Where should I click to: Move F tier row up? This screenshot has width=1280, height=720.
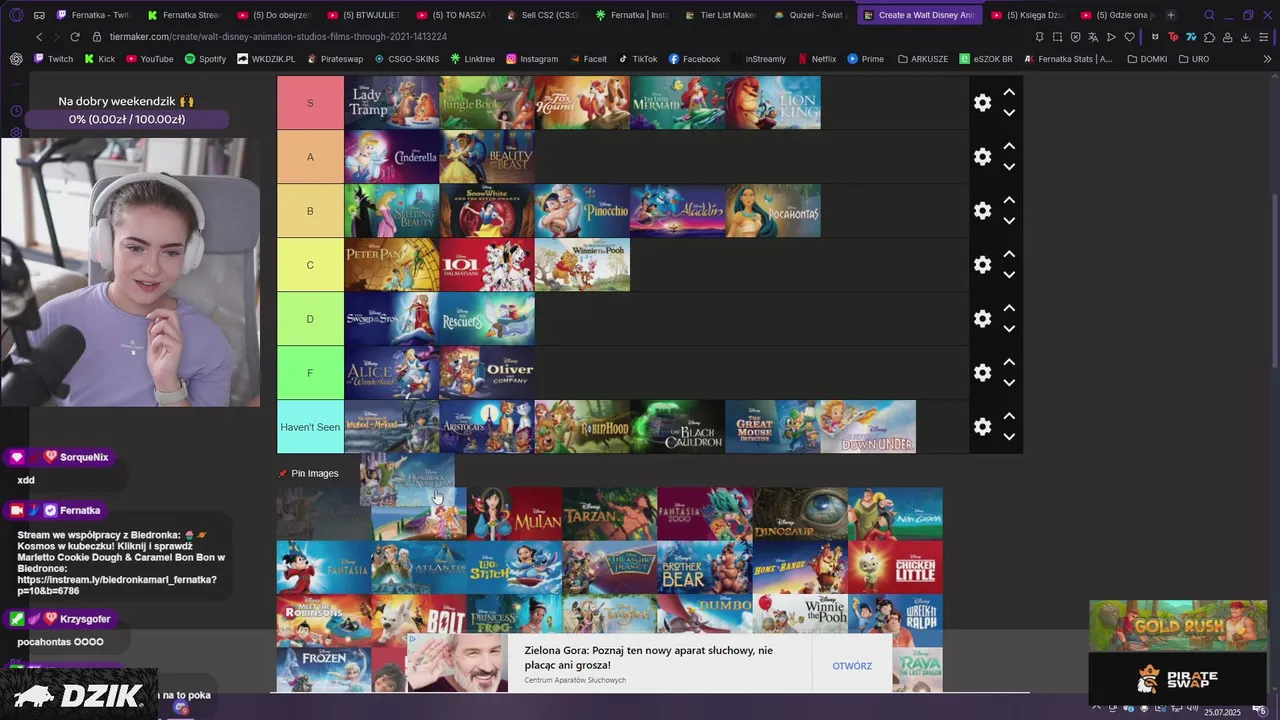point(1009,362)
